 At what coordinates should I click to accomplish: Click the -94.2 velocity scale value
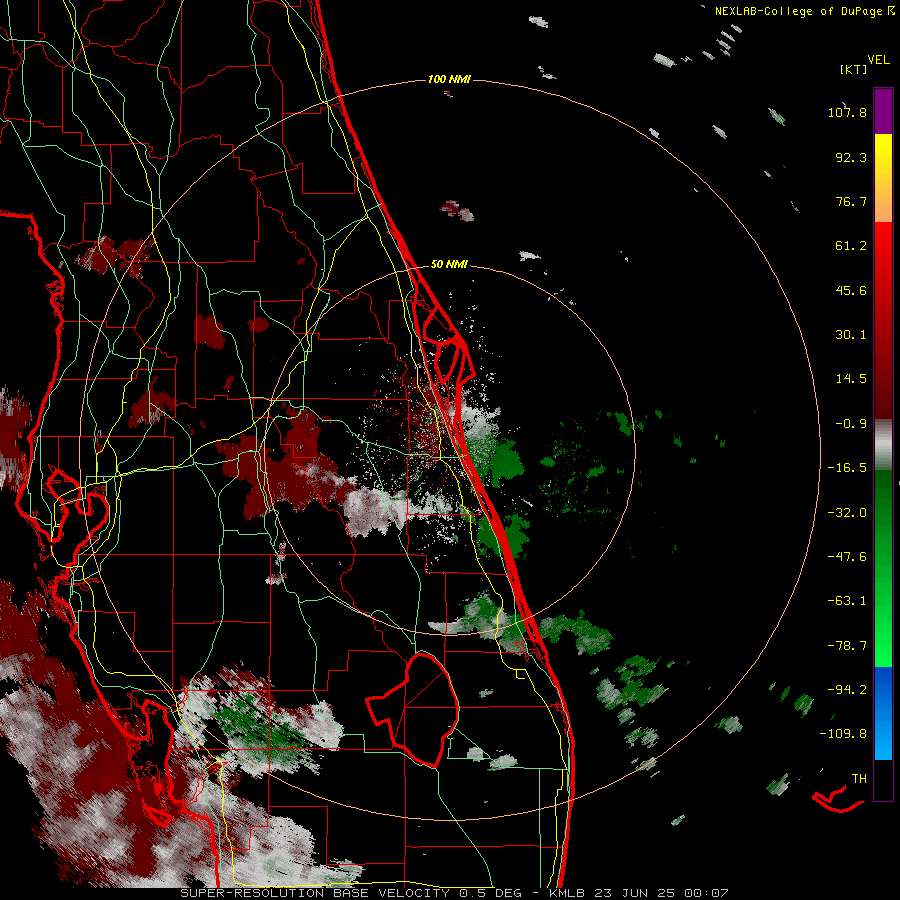click(x=847, y=689)
